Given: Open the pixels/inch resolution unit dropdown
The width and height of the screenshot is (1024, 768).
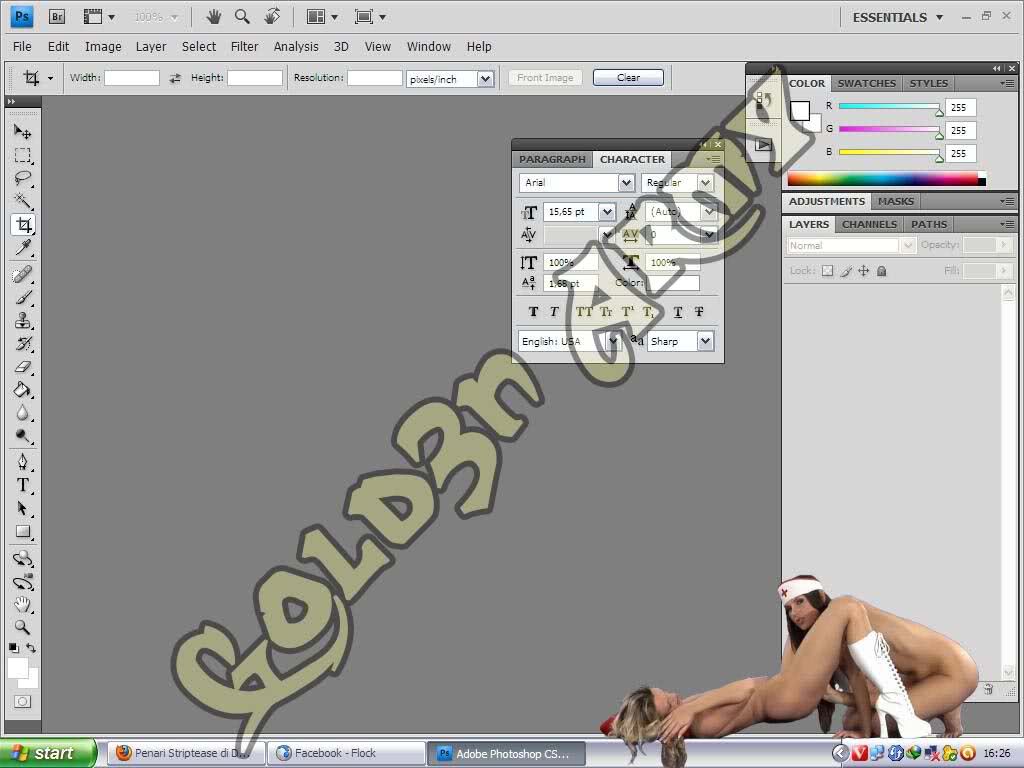Looking at the screenshot, I should [x=485, y=79].
